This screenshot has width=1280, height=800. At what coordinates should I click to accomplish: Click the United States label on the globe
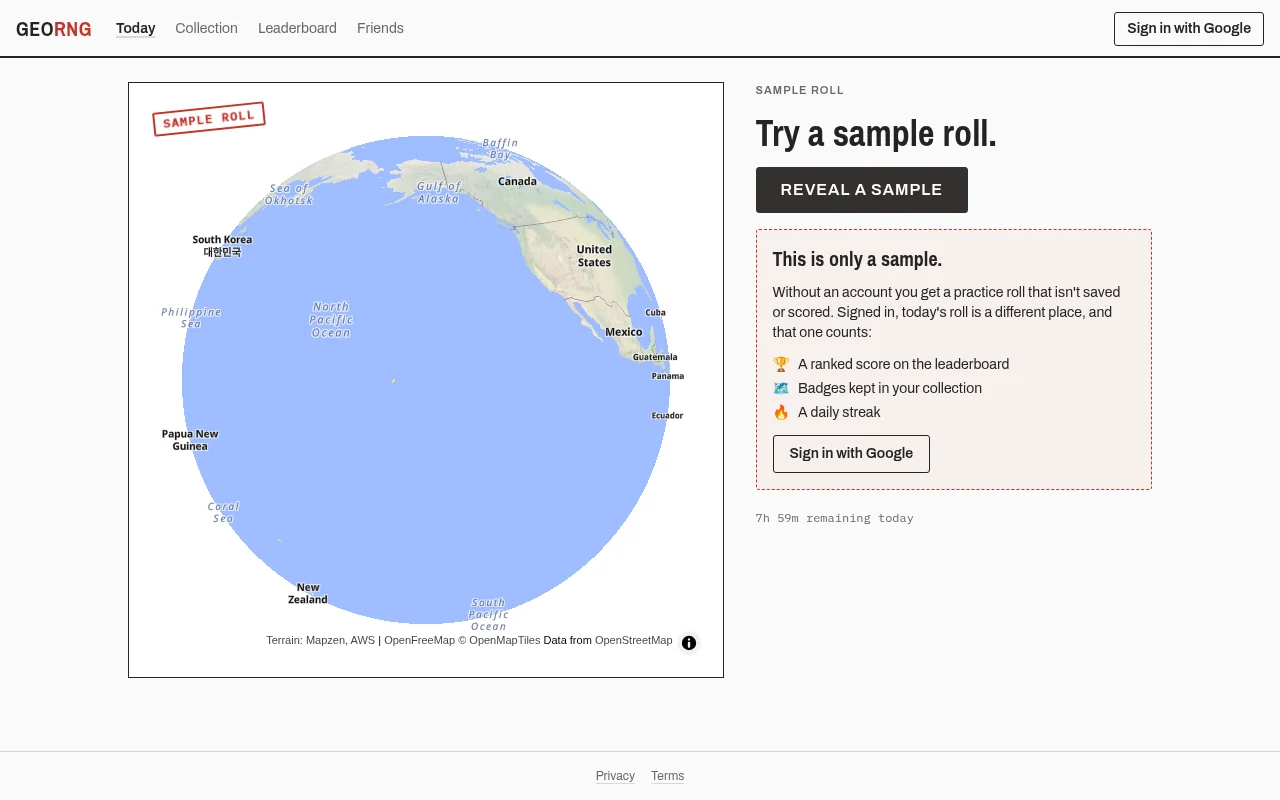[594, 256]
